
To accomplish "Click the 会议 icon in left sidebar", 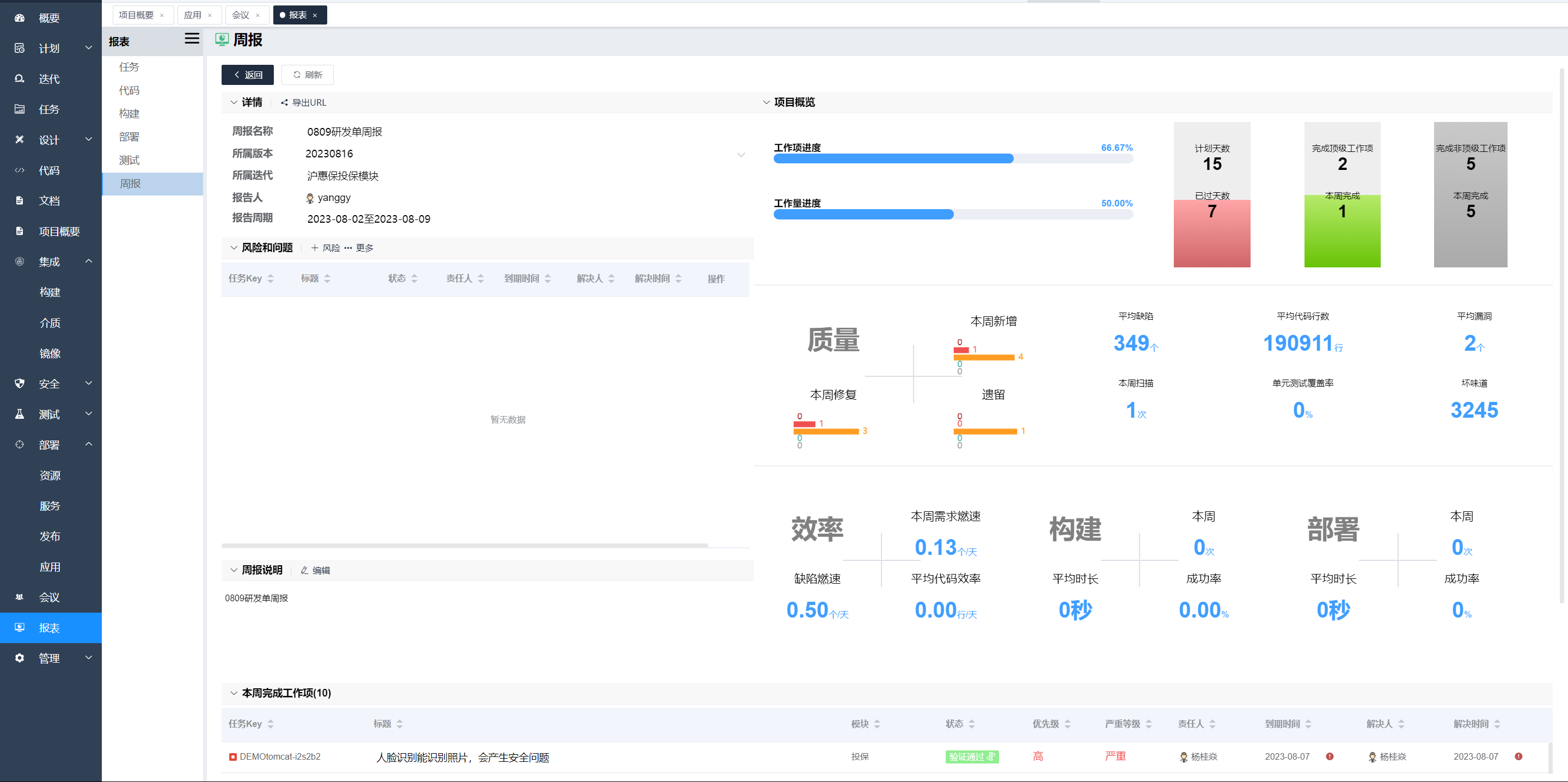I will [20, 597].
